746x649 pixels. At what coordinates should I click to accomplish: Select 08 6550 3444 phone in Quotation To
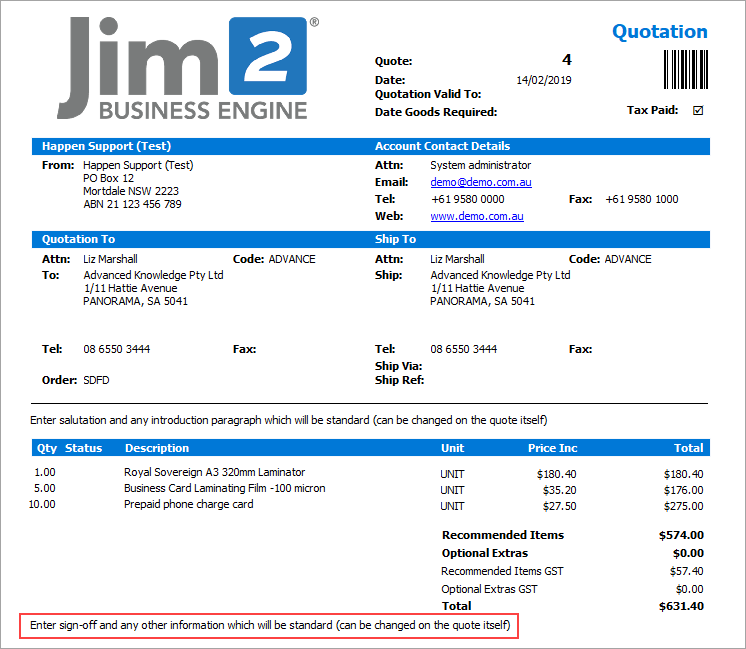(117, 349)
